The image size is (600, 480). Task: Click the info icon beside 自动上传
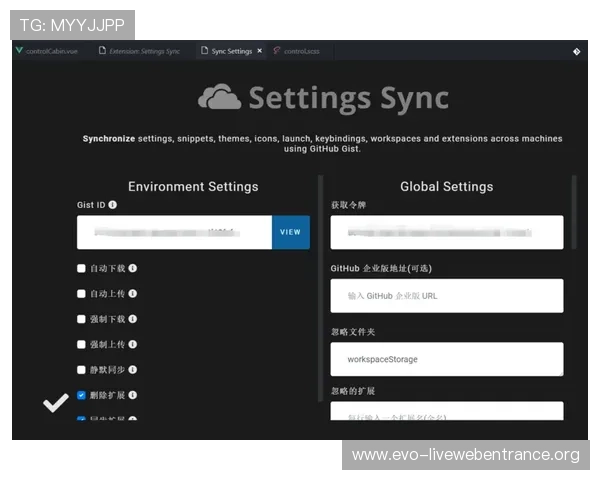(133, 294)
